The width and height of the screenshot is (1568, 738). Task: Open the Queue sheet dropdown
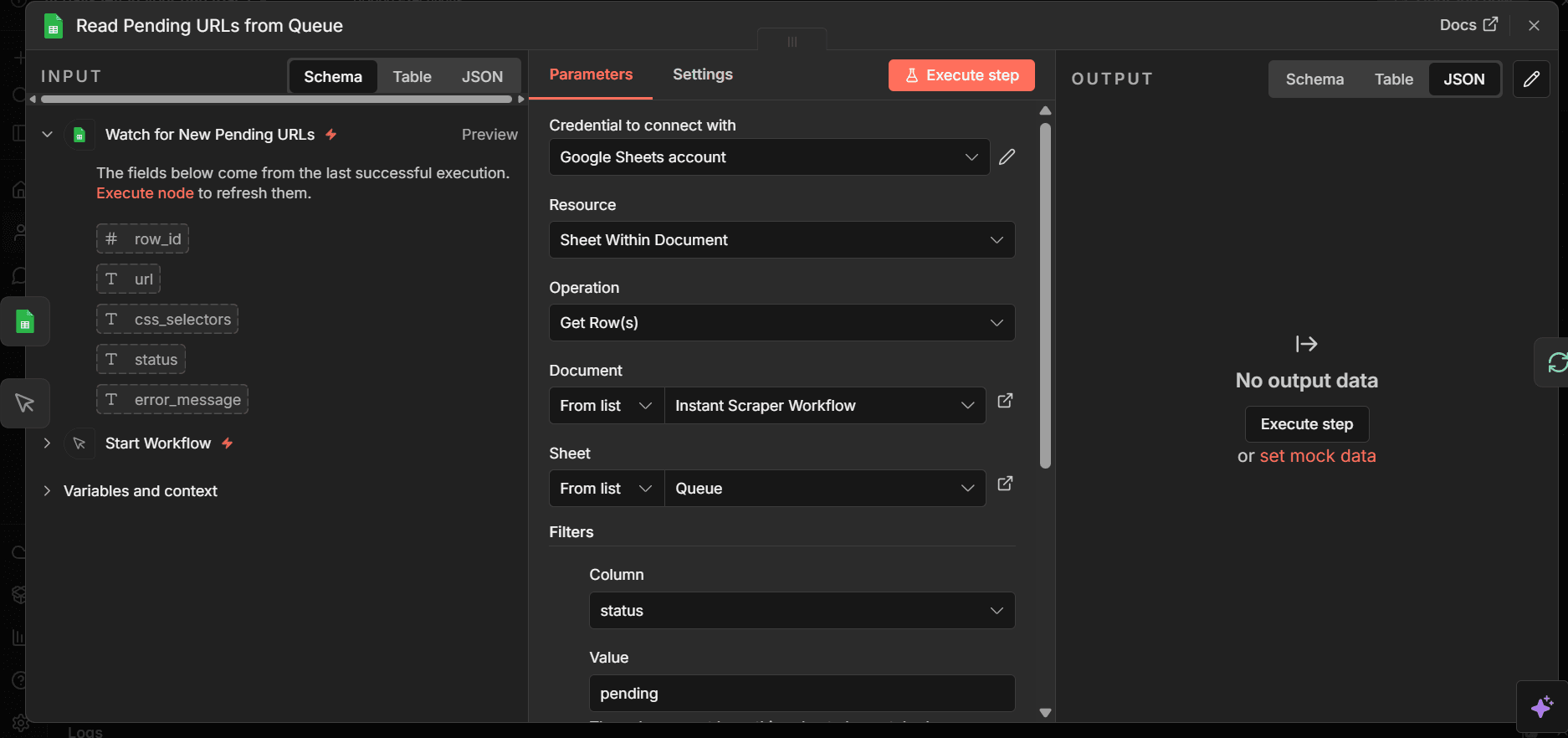tap(825, 489)
